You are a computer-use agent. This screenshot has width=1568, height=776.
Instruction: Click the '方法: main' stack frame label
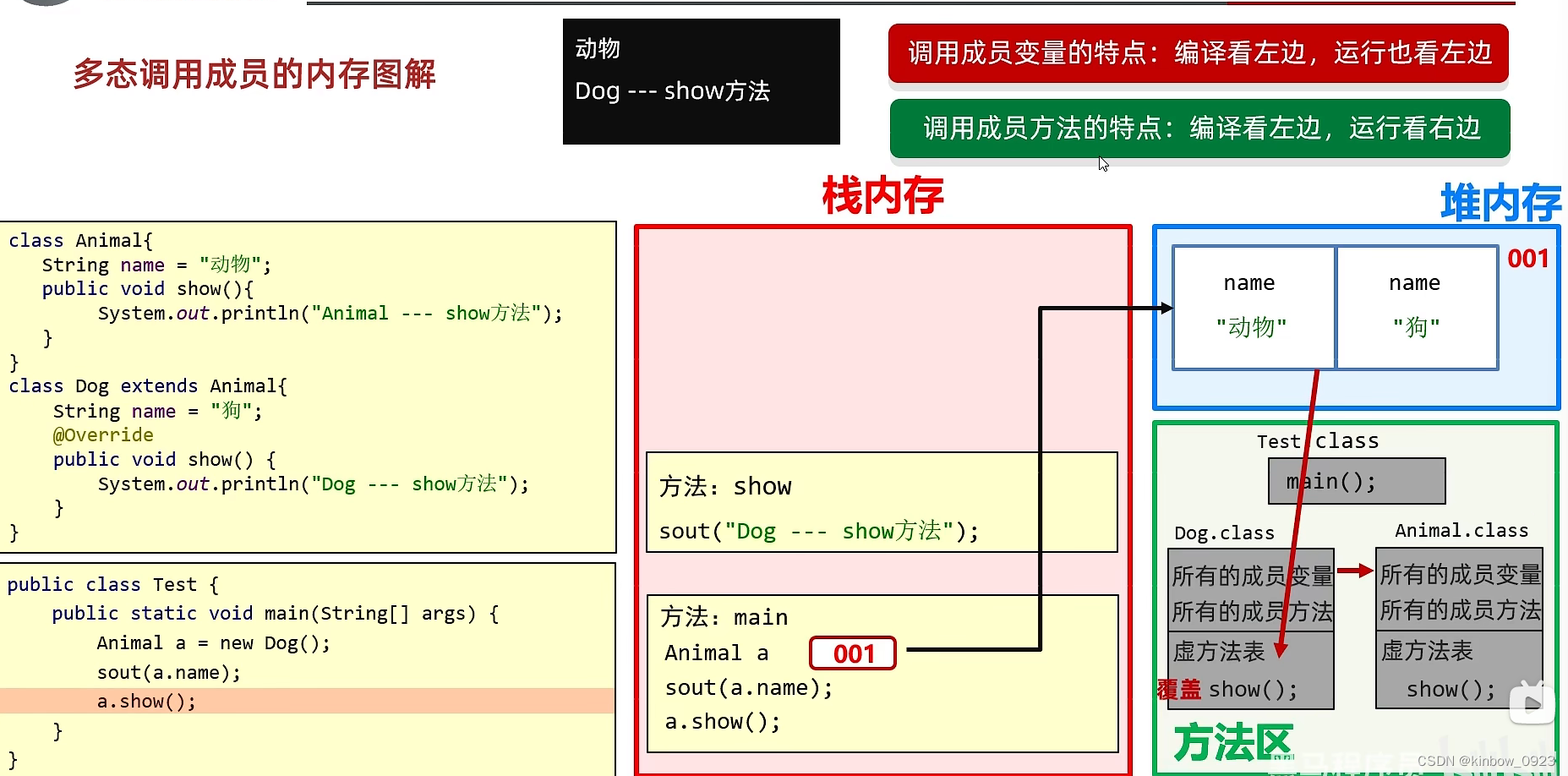coord(724,617)
